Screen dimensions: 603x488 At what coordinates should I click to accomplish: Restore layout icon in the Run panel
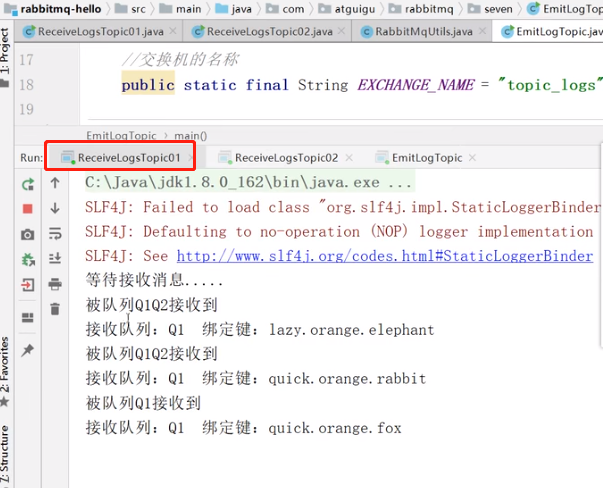(x=28, y=317)
